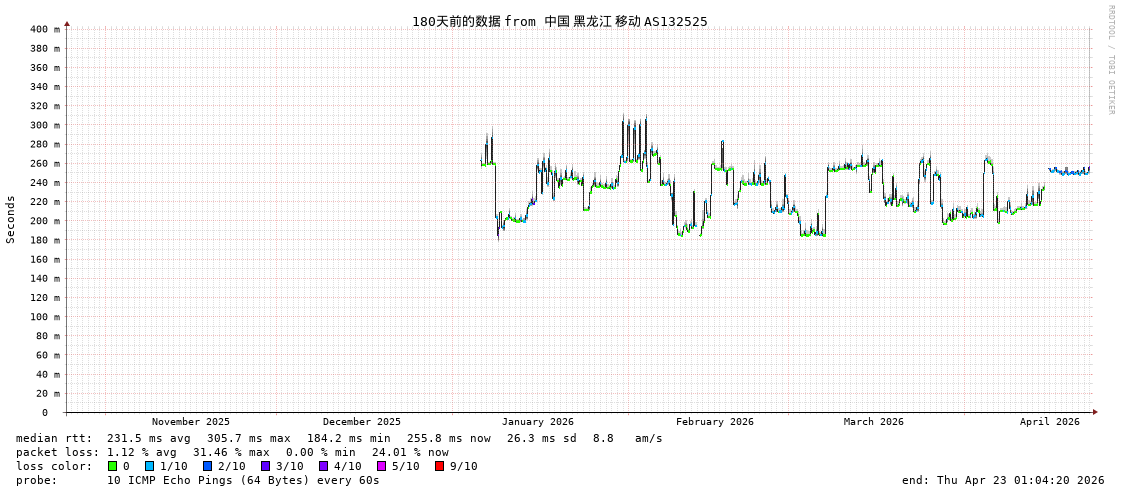Click the red 9/10 loss swatch
The image size is (1121, 494).
(439, 466)
